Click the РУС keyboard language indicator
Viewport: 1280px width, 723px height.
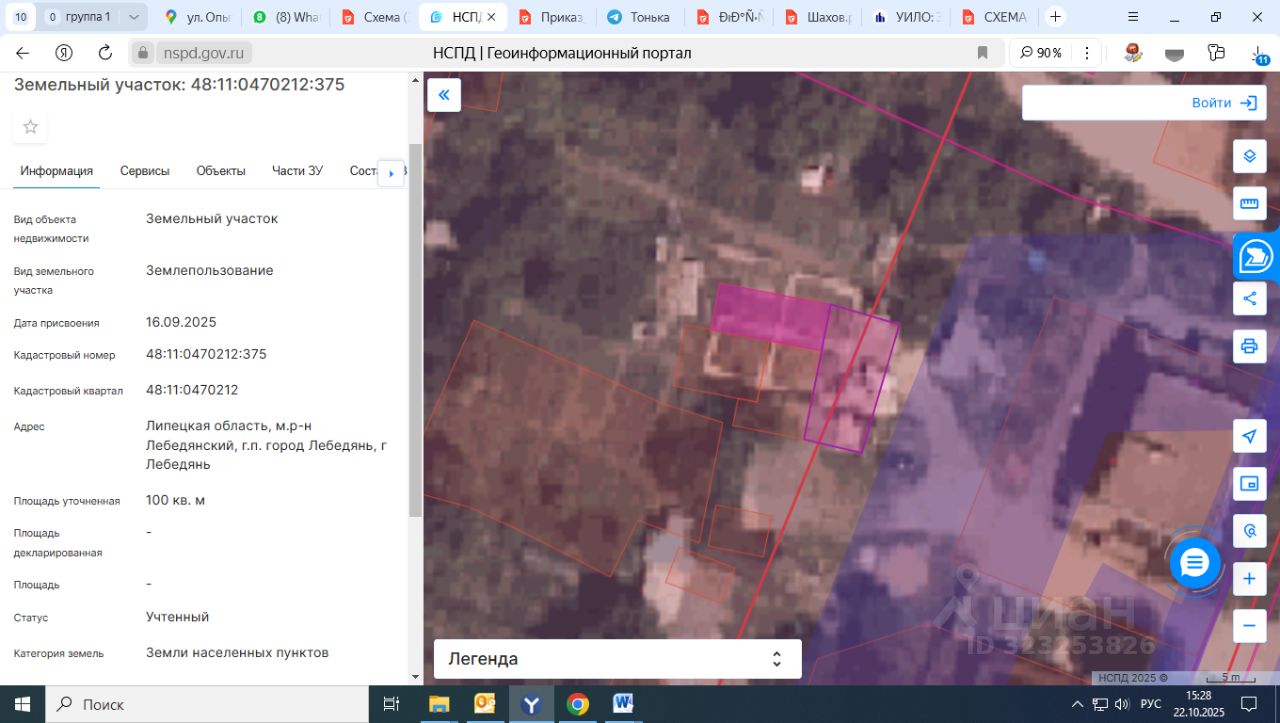point(1151,704)
